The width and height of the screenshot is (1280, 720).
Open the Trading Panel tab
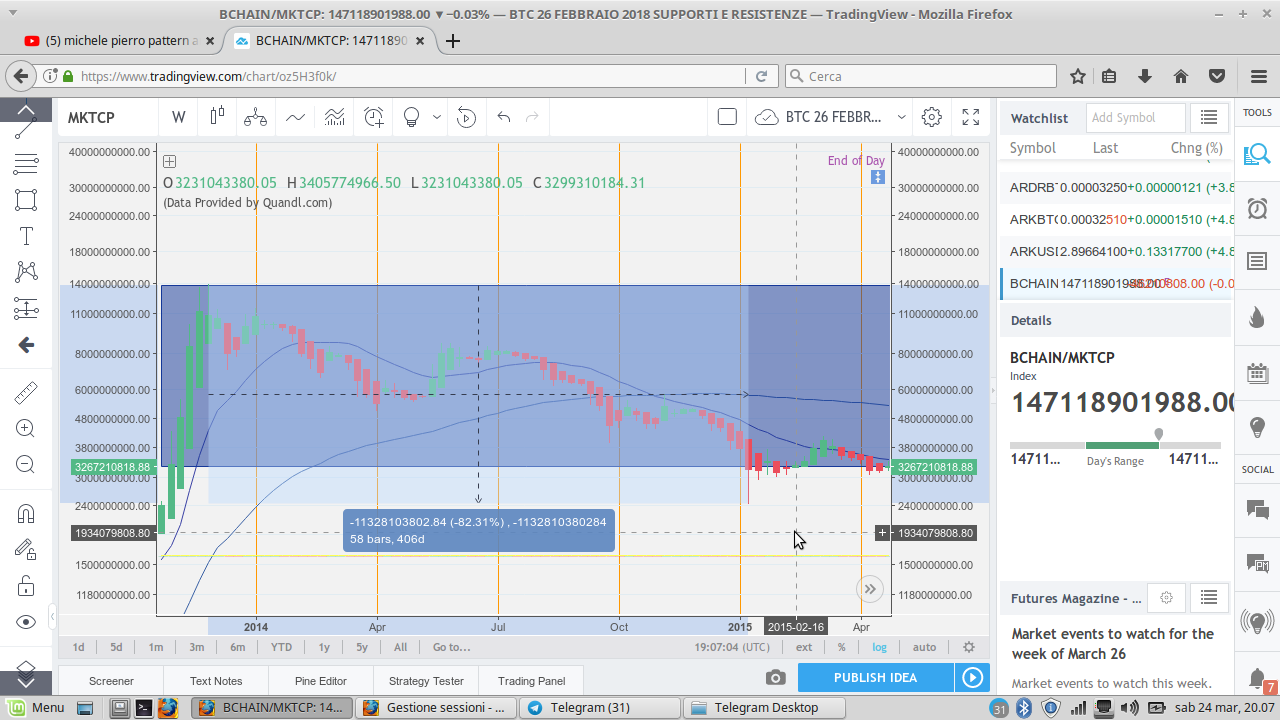[531, 681]
